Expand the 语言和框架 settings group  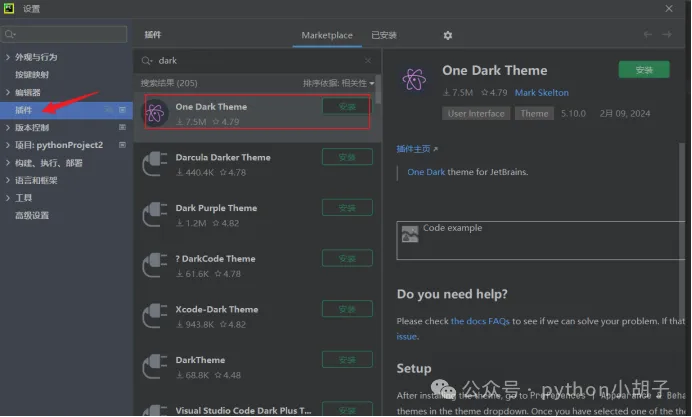coord(8,180)
